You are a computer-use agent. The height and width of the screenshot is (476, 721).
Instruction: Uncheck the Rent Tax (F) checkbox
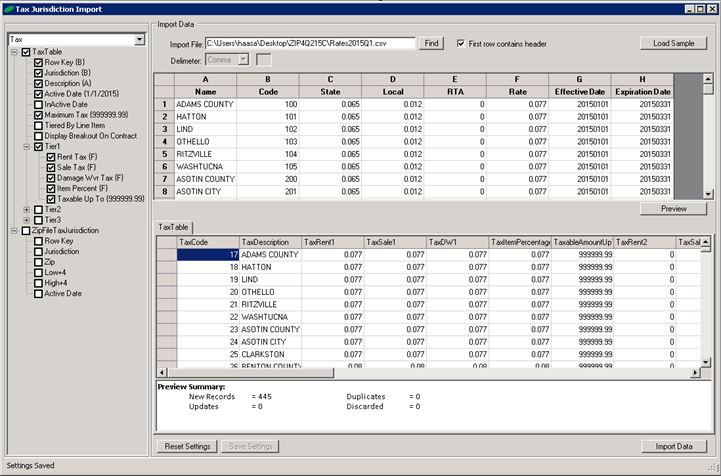pos(51,156)
